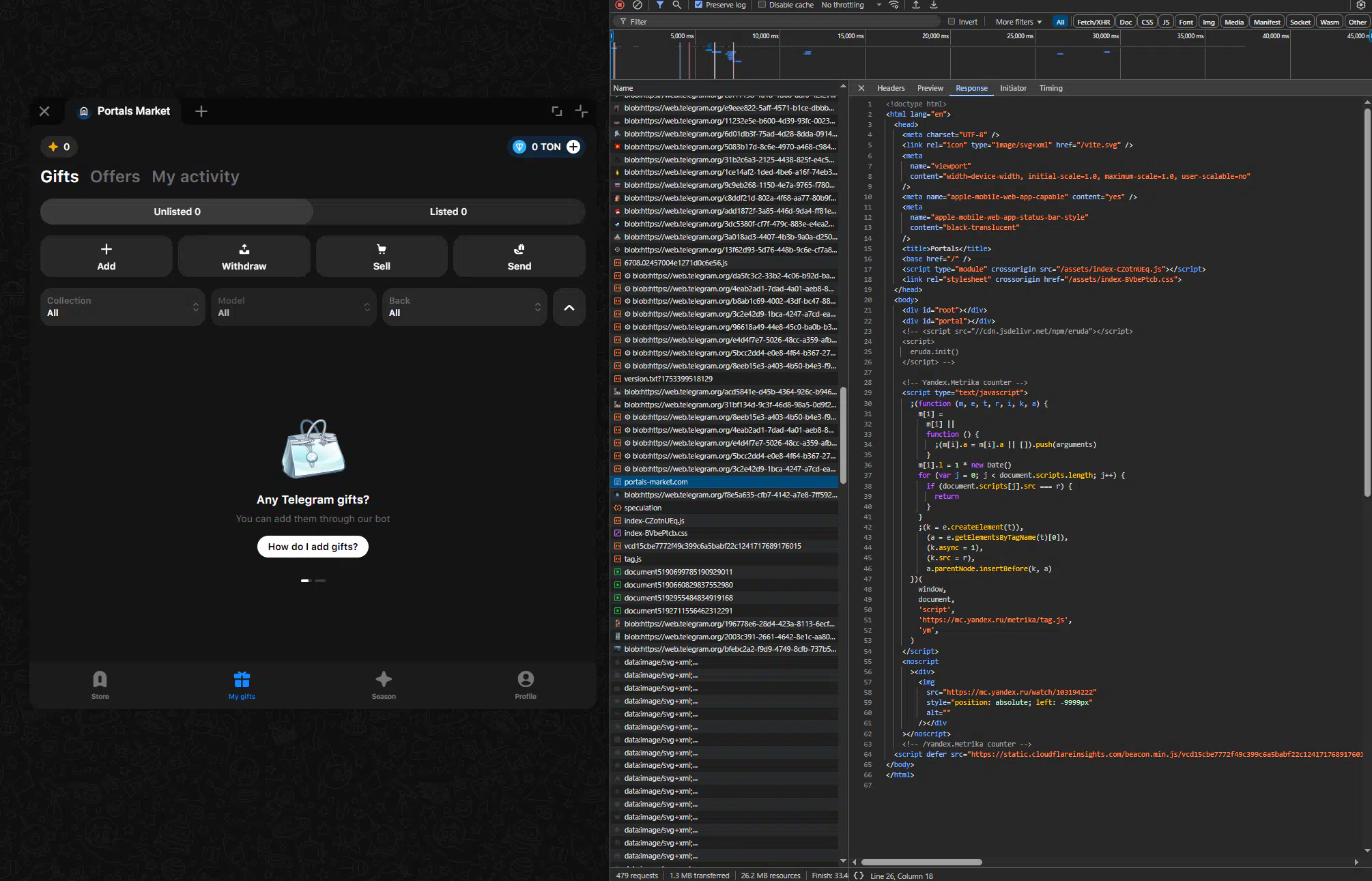Select the index-BVbePtcb.css request row
Image resolution: width=1372 pixels, height=881 pixels.
(x=724, y=533)
